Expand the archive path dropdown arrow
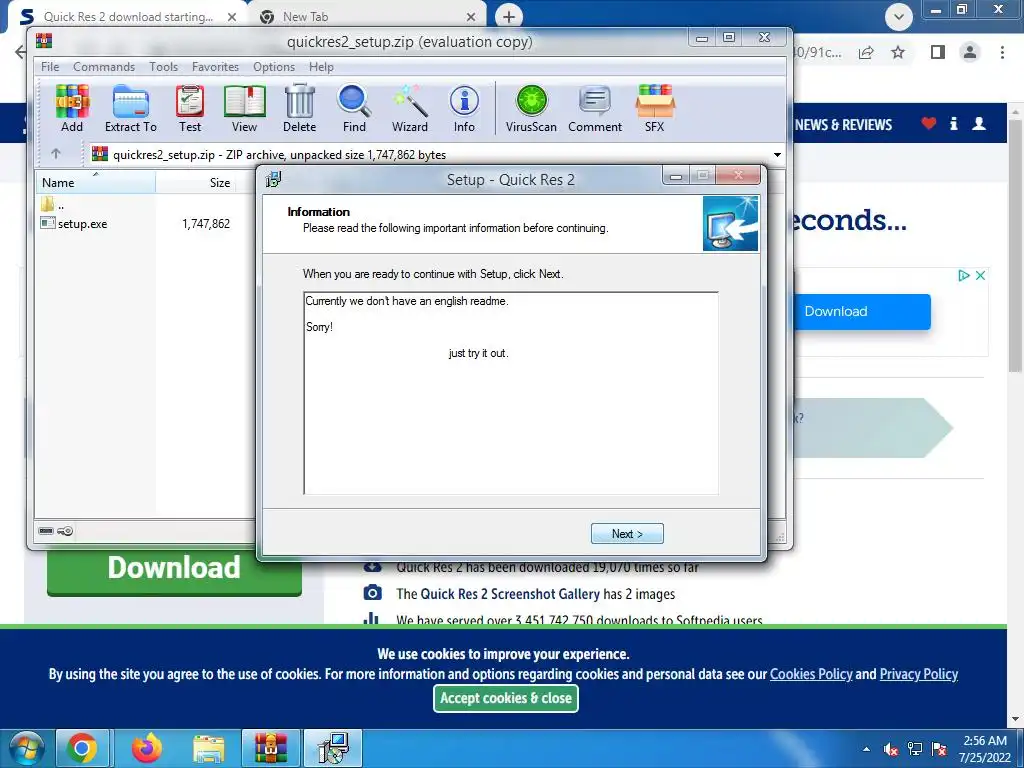The width and height of the screenshot is (1024, 768). pyautogui.click(x=777, y=155)
